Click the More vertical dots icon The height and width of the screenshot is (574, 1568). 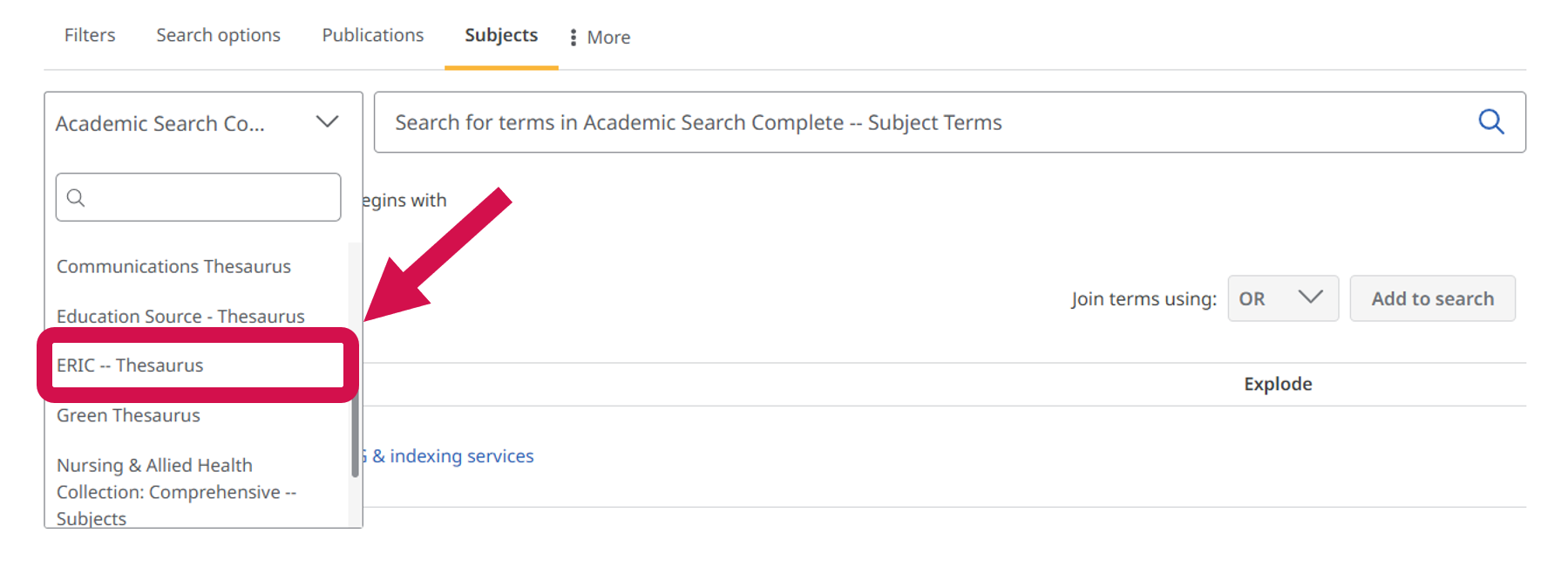pos(573,38)
